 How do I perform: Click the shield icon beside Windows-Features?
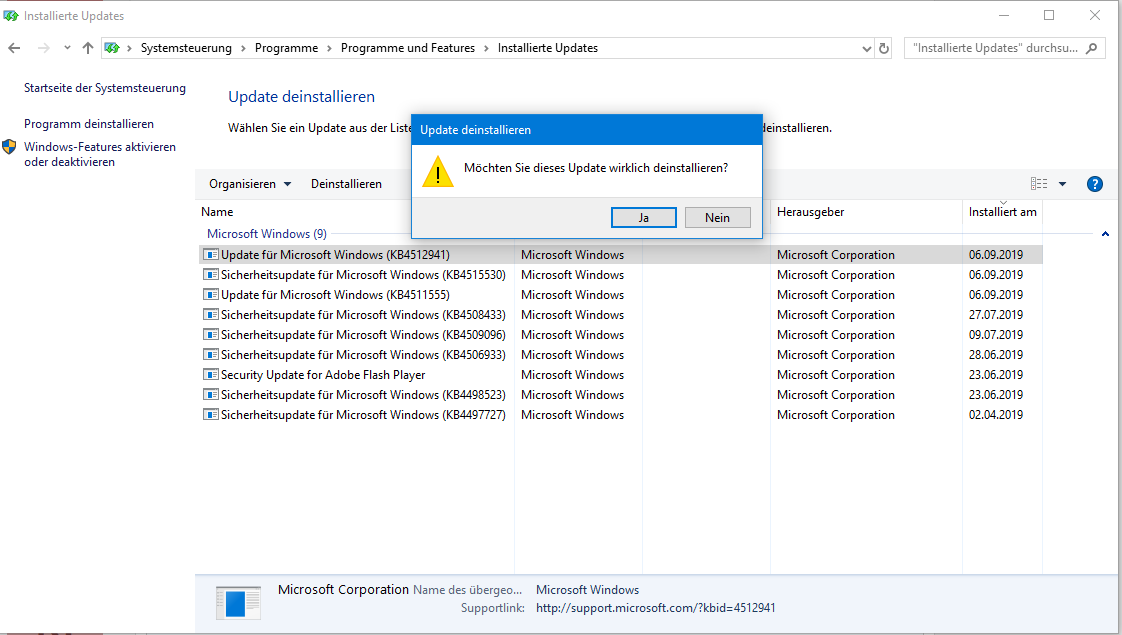(x=9, y=147)
